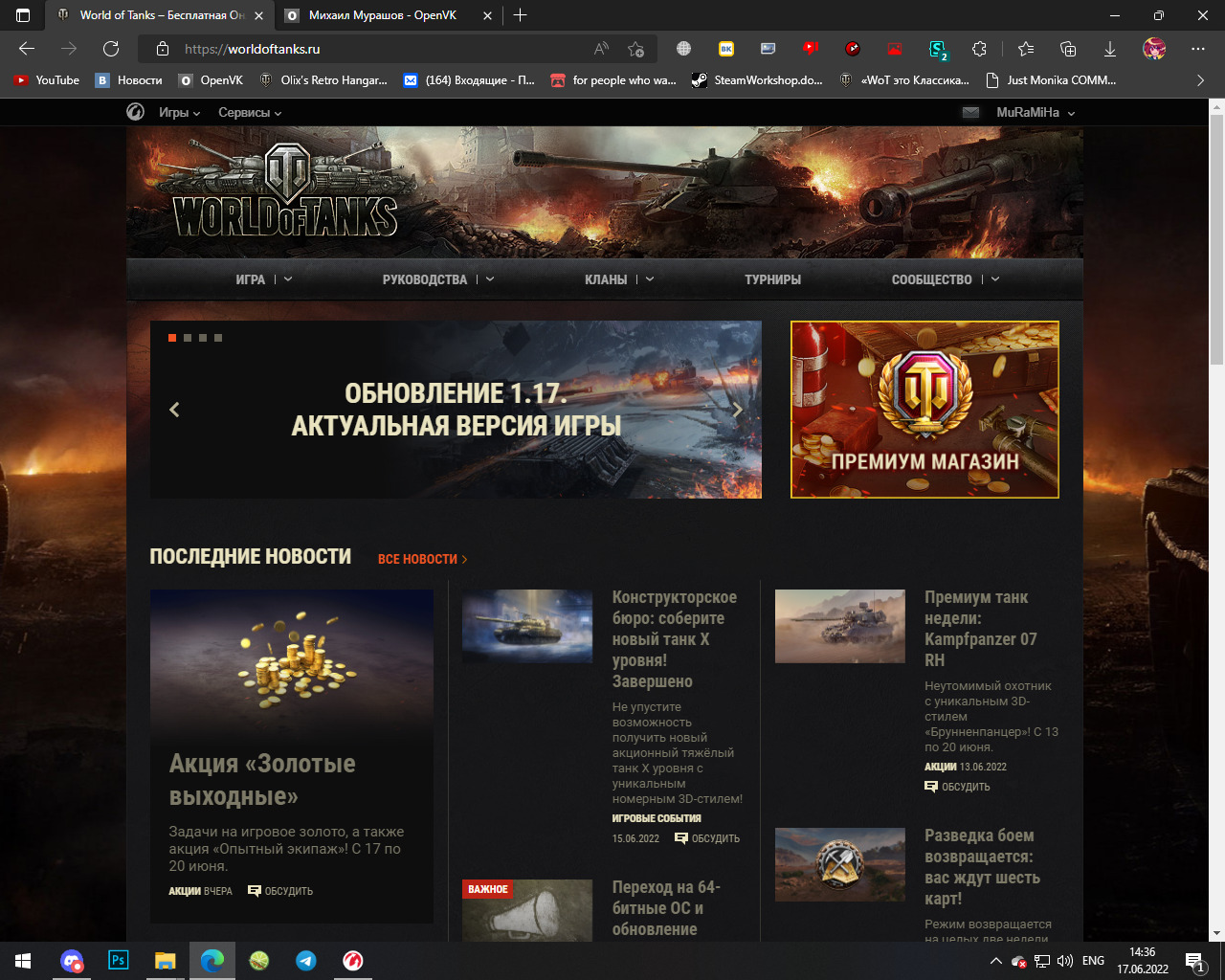
Task: Select the fourth carousel slide indicator
Action: coord(218,338)
